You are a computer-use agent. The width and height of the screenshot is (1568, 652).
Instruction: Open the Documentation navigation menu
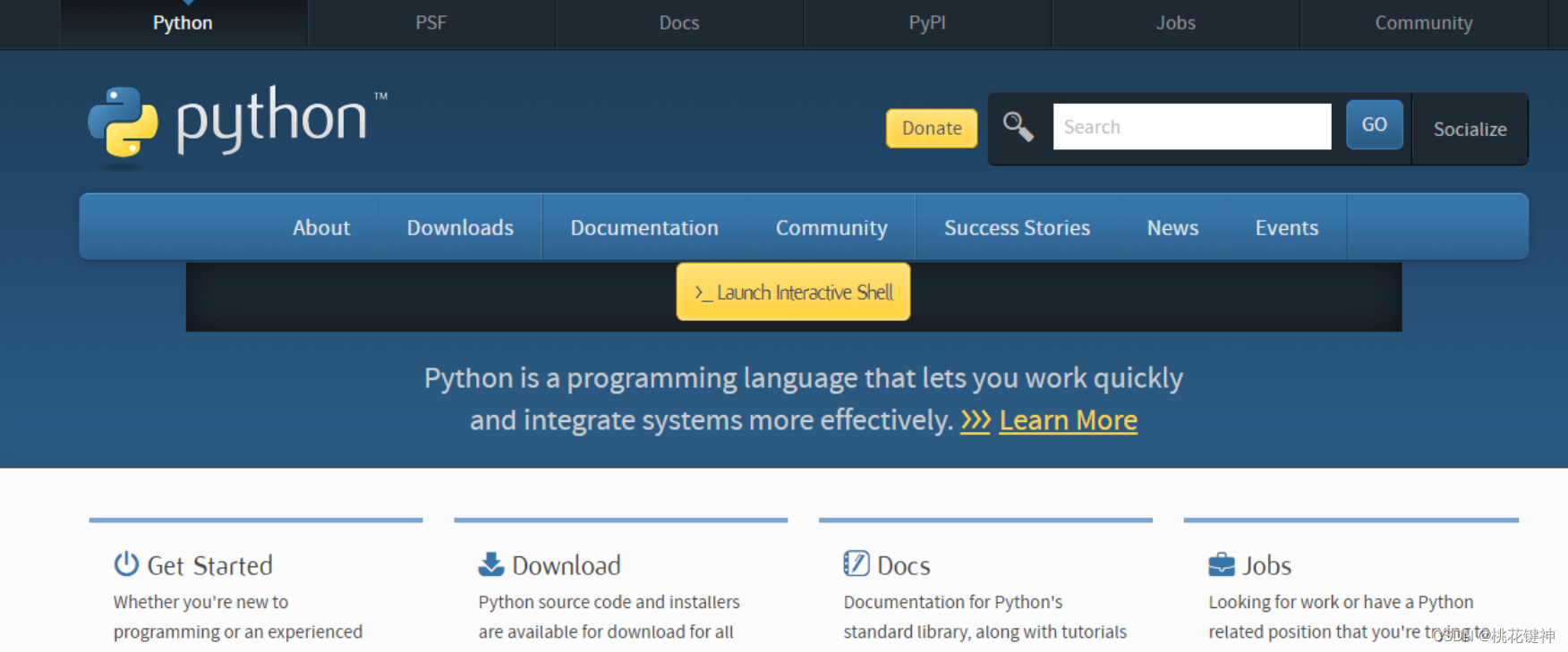[644, 227]
